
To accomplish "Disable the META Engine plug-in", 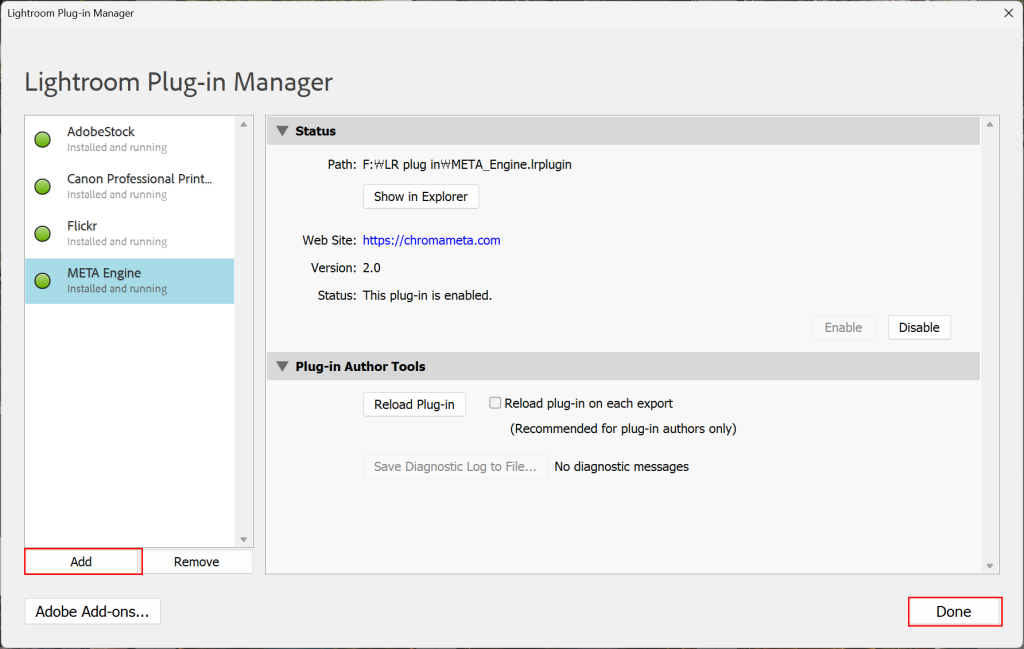I will pyautogui.click(x=919, y=327).
